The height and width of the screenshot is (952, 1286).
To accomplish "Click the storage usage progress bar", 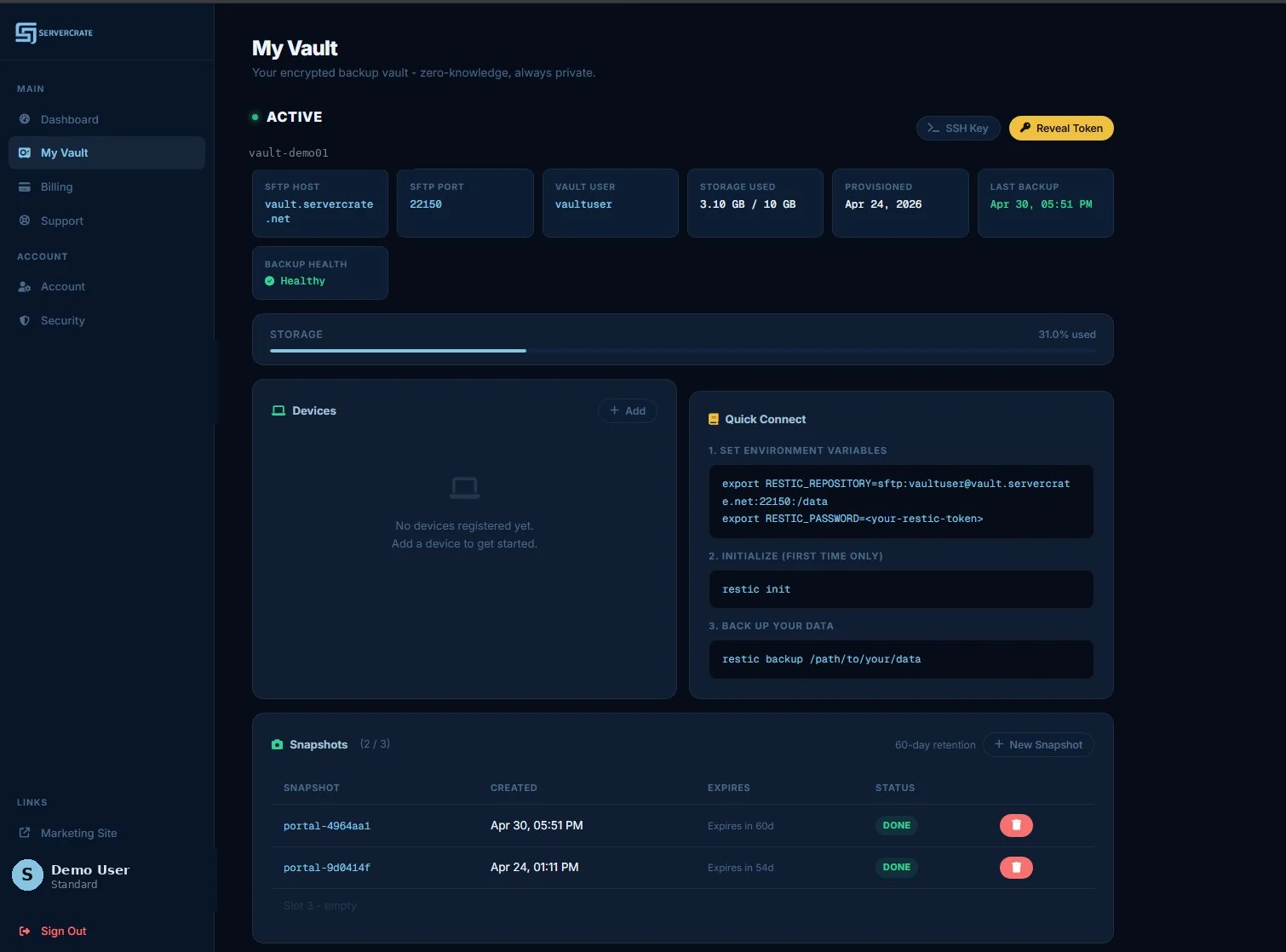I will point(683,350).
